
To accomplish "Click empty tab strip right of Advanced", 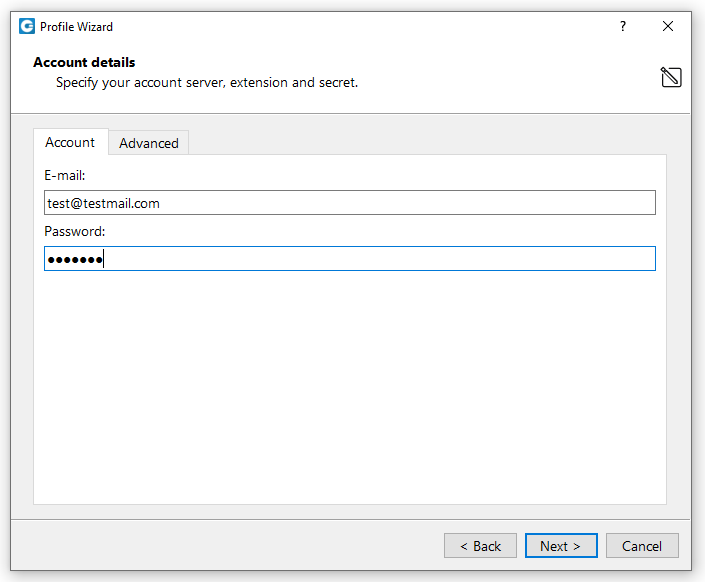I will tap(420, 143).
